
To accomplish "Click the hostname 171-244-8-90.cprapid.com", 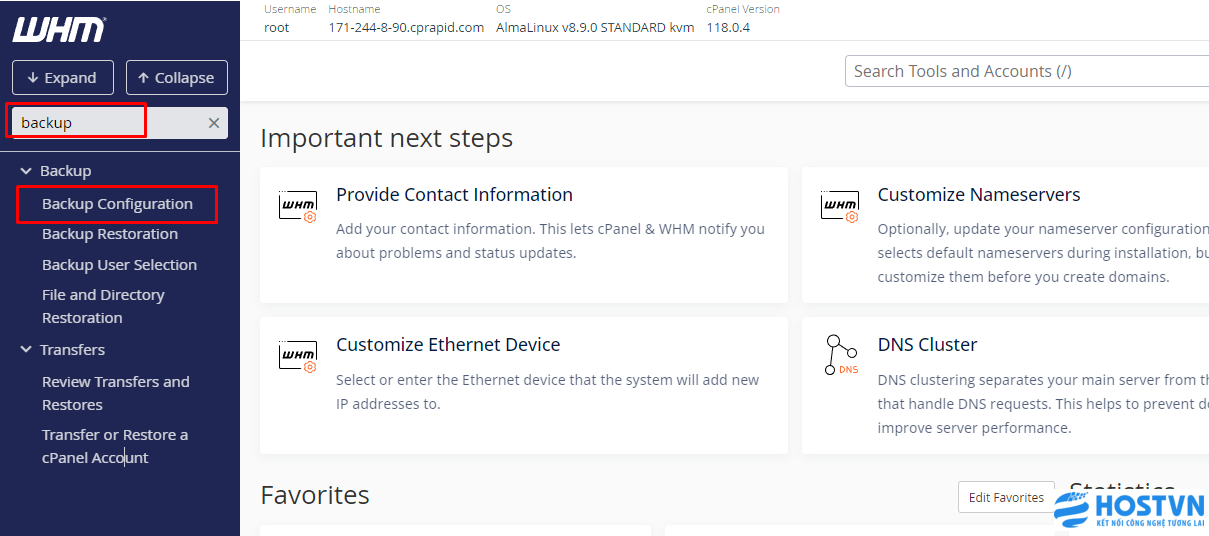I will tap(406, 27).
